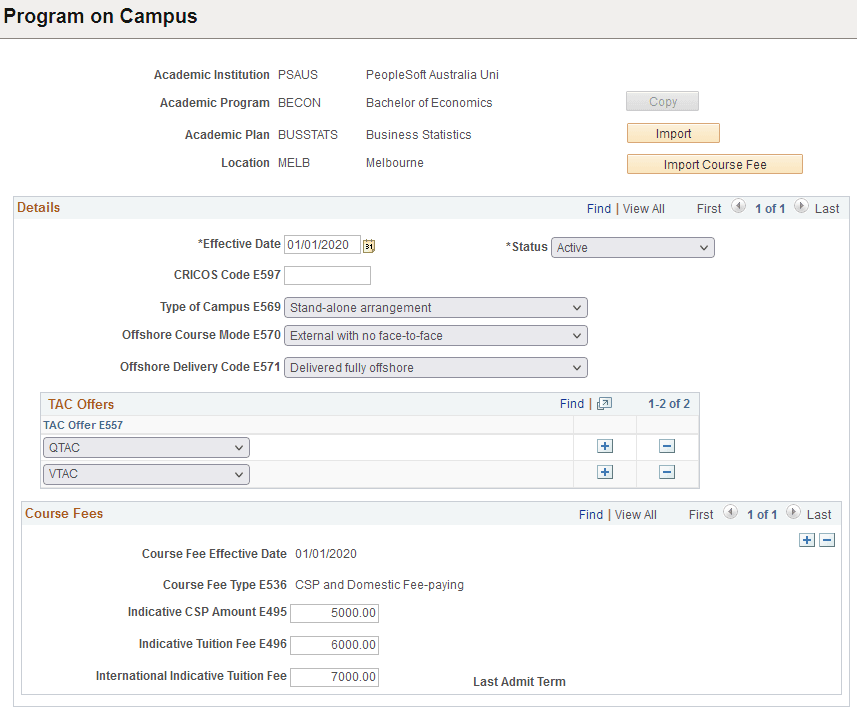This screenshot has height=718, width=857.
Task: Open the Effective Date calendar picker
Action: [367, 244]
